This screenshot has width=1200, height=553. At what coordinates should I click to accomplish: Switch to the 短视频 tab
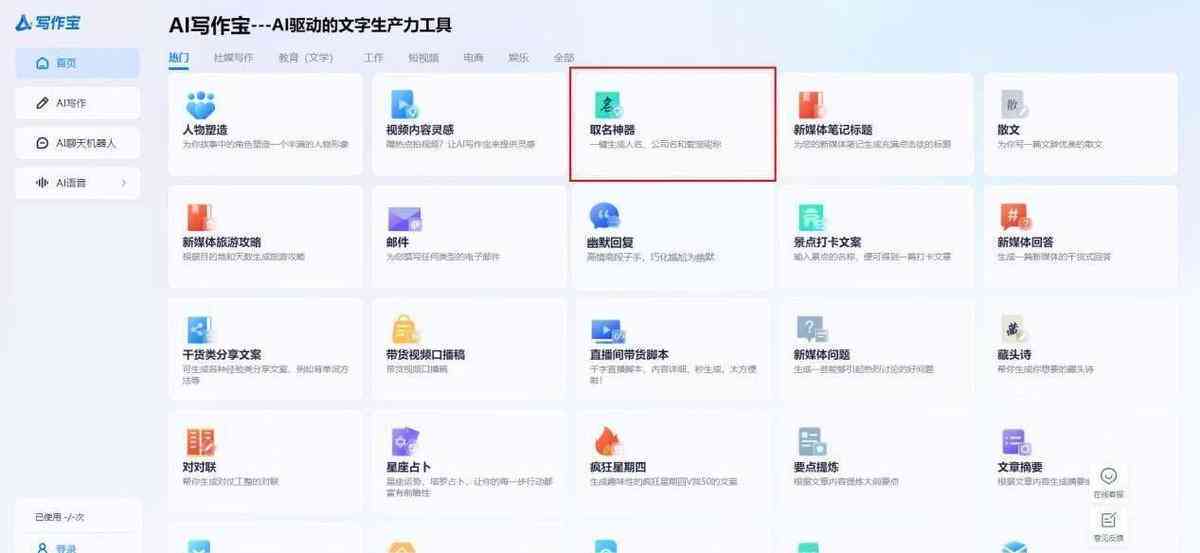coord(423,58)
